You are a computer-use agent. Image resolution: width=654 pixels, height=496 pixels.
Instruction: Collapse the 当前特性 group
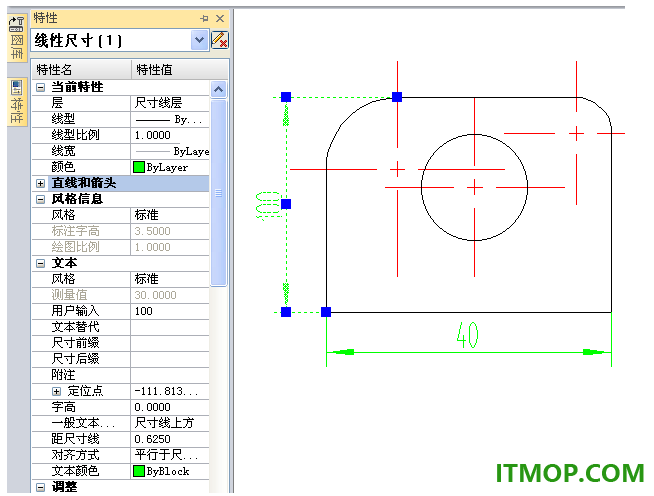tap(40, 88)
